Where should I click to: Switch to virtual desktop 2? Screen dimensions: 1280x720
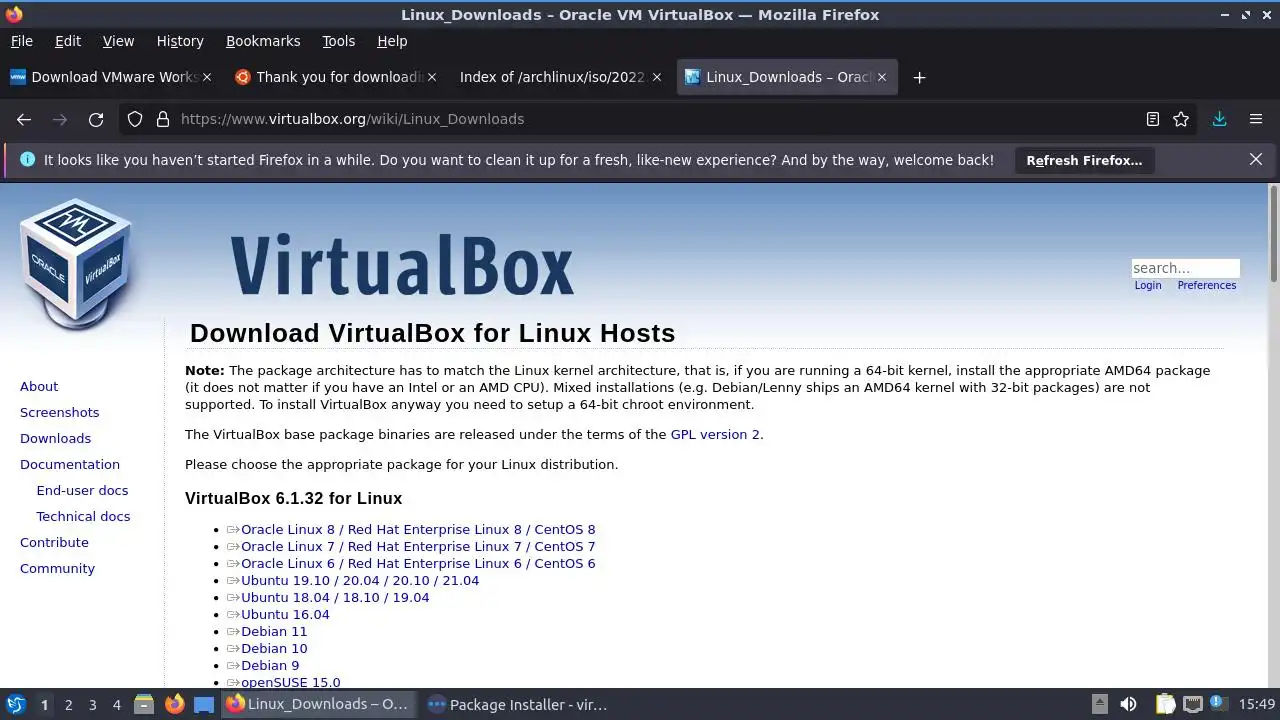[x=68, y=705]
